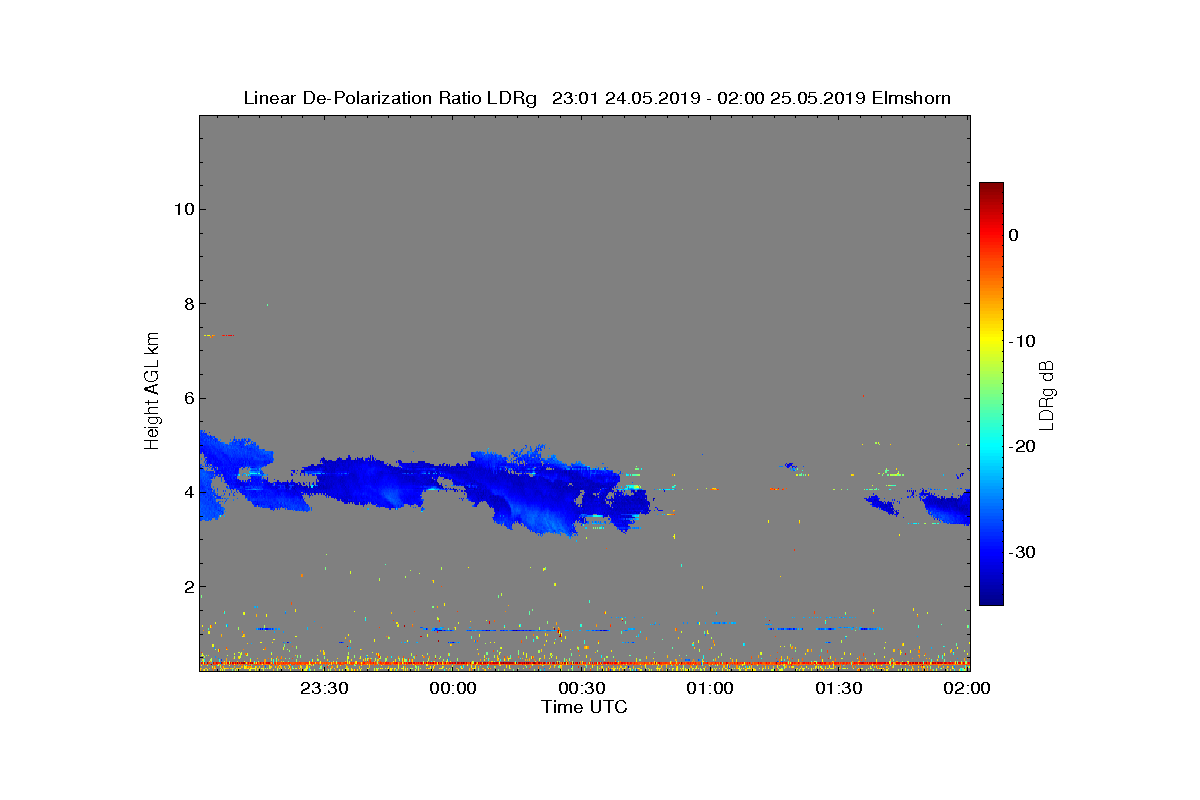Click the colorbar tick label -10

1022,341
